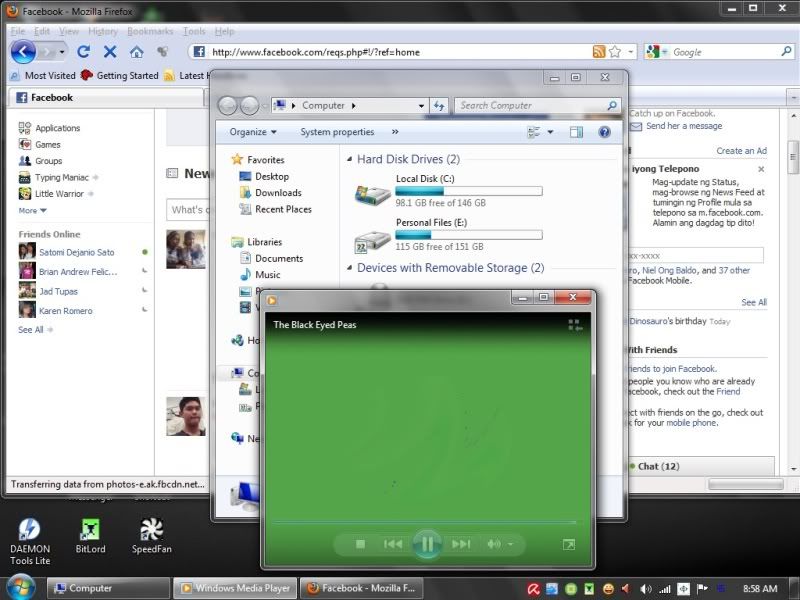
Task: Mute Media Player volume speaker icon
Action: coord(493,544)
